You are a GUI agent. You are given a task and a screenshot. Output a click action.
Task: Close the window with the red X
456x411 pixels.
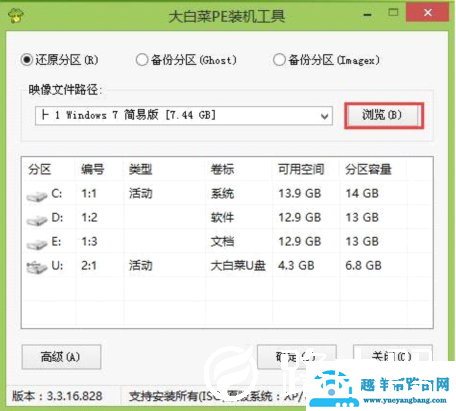pyautogui.click(x=427, y=13)
